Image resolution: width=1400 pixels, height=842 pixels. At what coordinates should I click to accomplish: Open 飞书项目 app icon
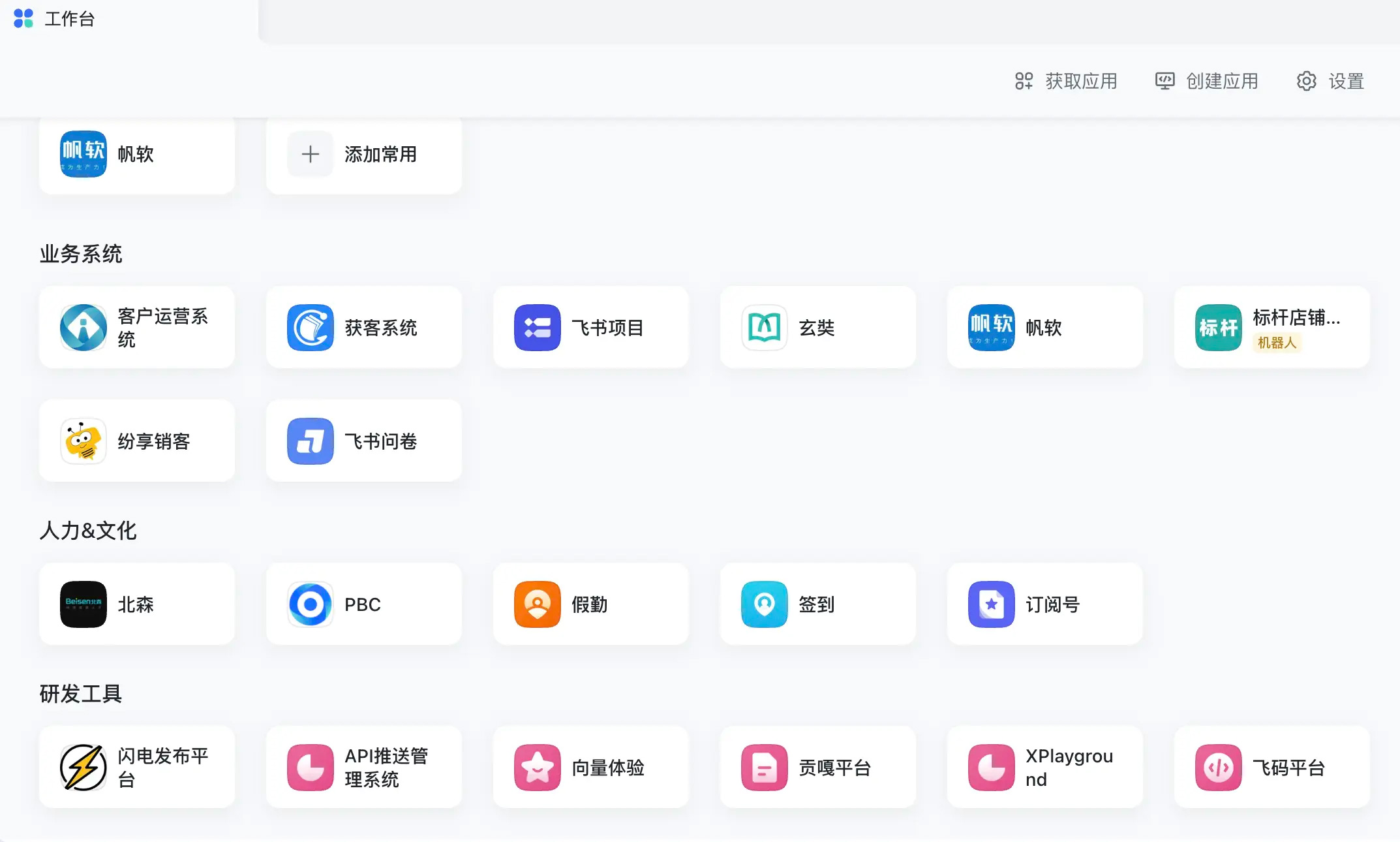[x=538, y=328]
